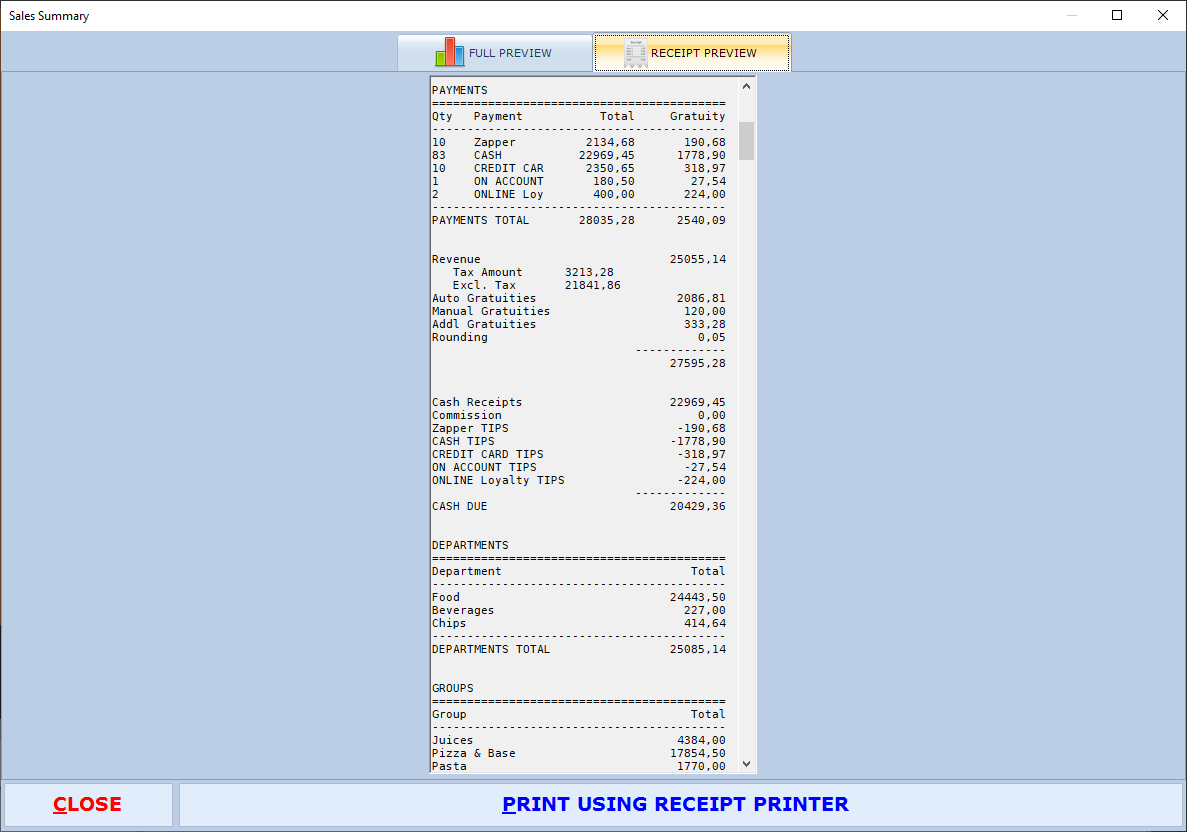This screenshot has height=832, width=1187.
Task: Click the CASH DUE line in the receipt
Action: pyautogui.click(x=578, y=506)
